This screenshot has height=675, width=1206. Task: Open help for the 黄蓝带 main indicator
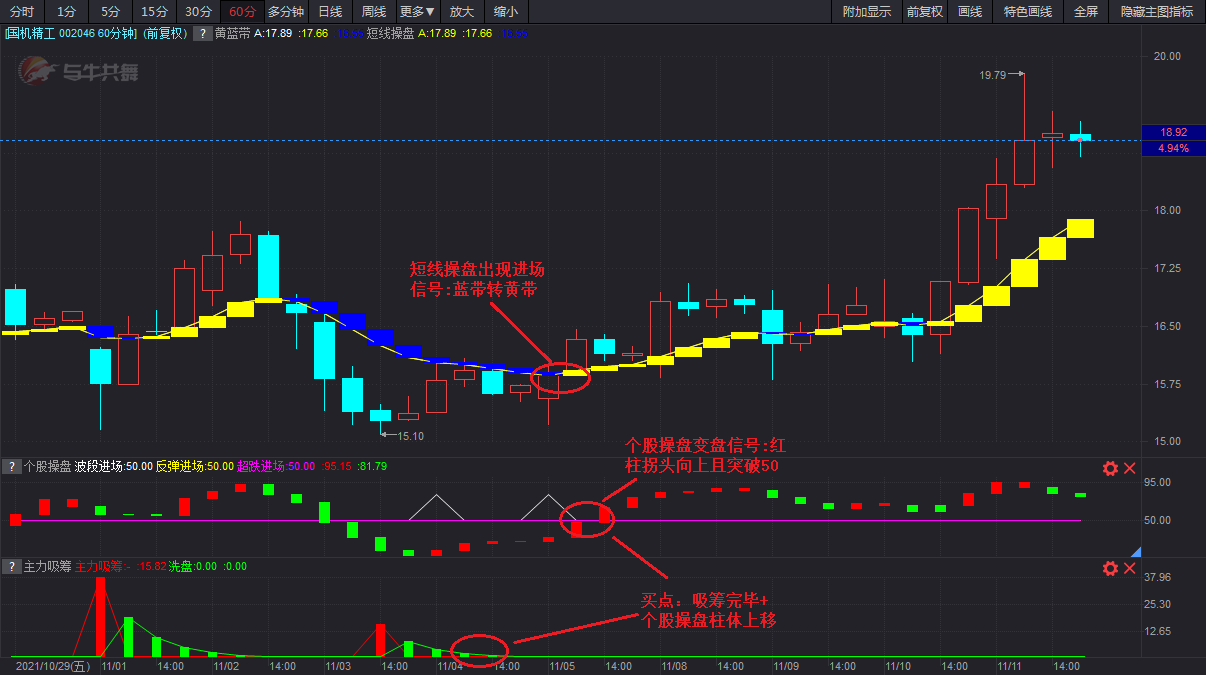click(203, 33)
